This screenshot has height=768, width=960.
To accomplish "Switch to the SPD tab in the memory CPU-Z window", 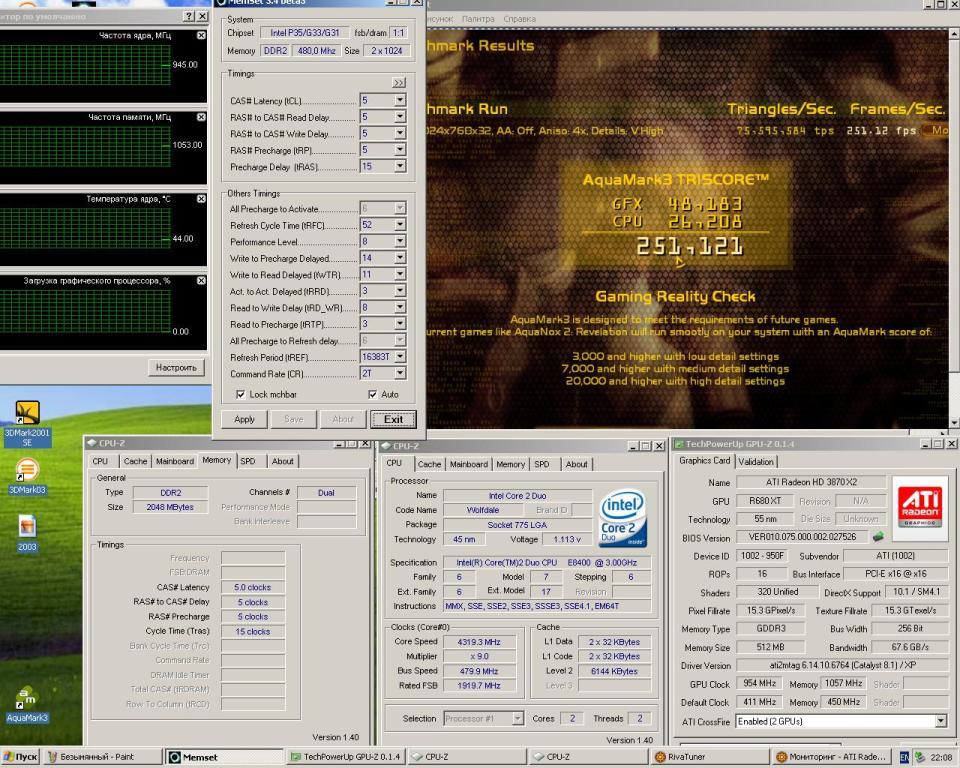I will [x=248, y=461].
